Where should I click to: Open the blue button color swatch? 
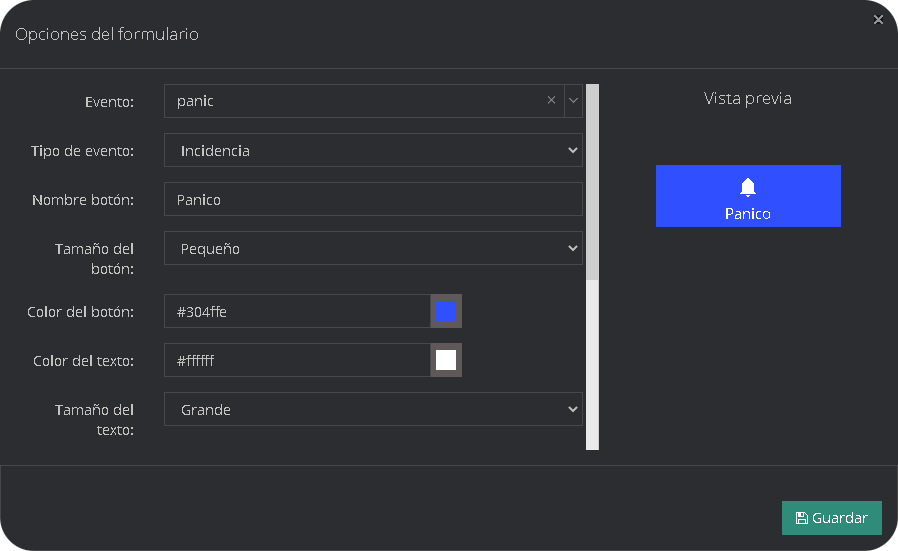pyautogui.click(x=446, y=312)
